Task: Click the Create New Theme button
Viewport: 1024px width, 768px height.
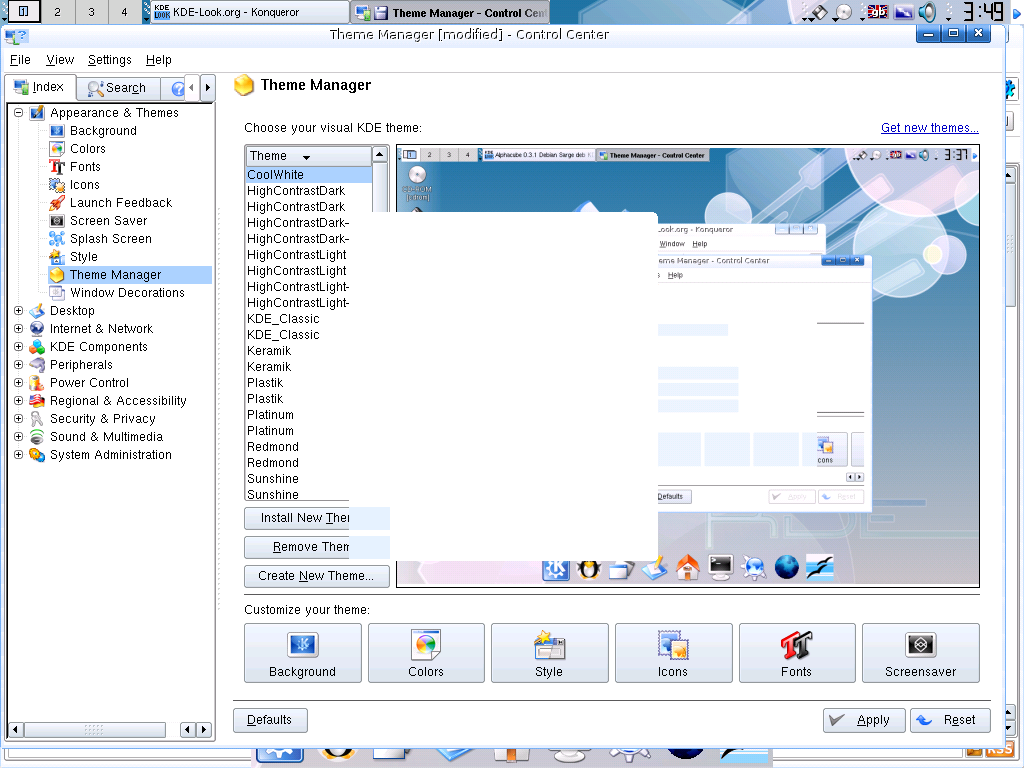Action: click(317, 576)
